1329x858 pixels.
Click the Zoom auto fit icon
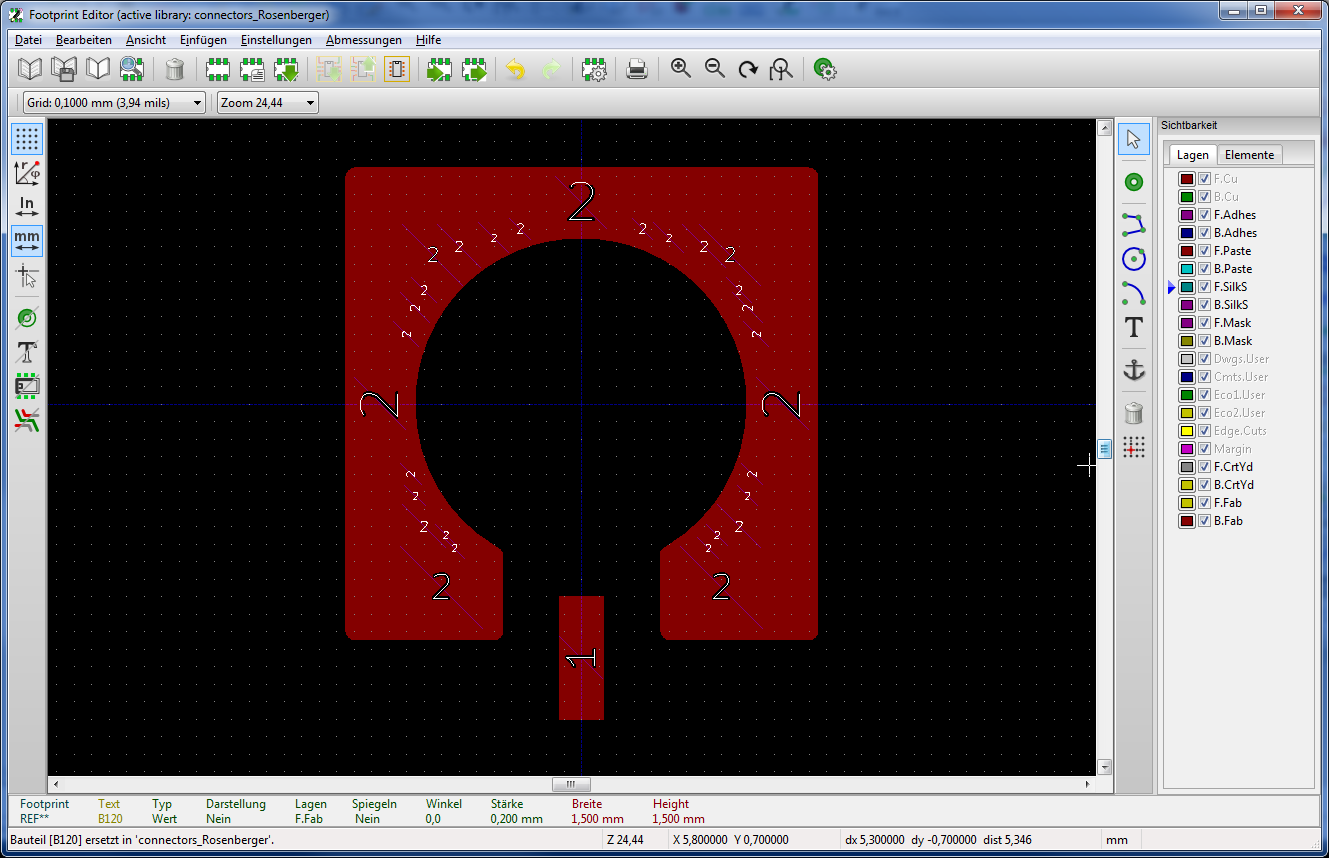tap(782, 69)
